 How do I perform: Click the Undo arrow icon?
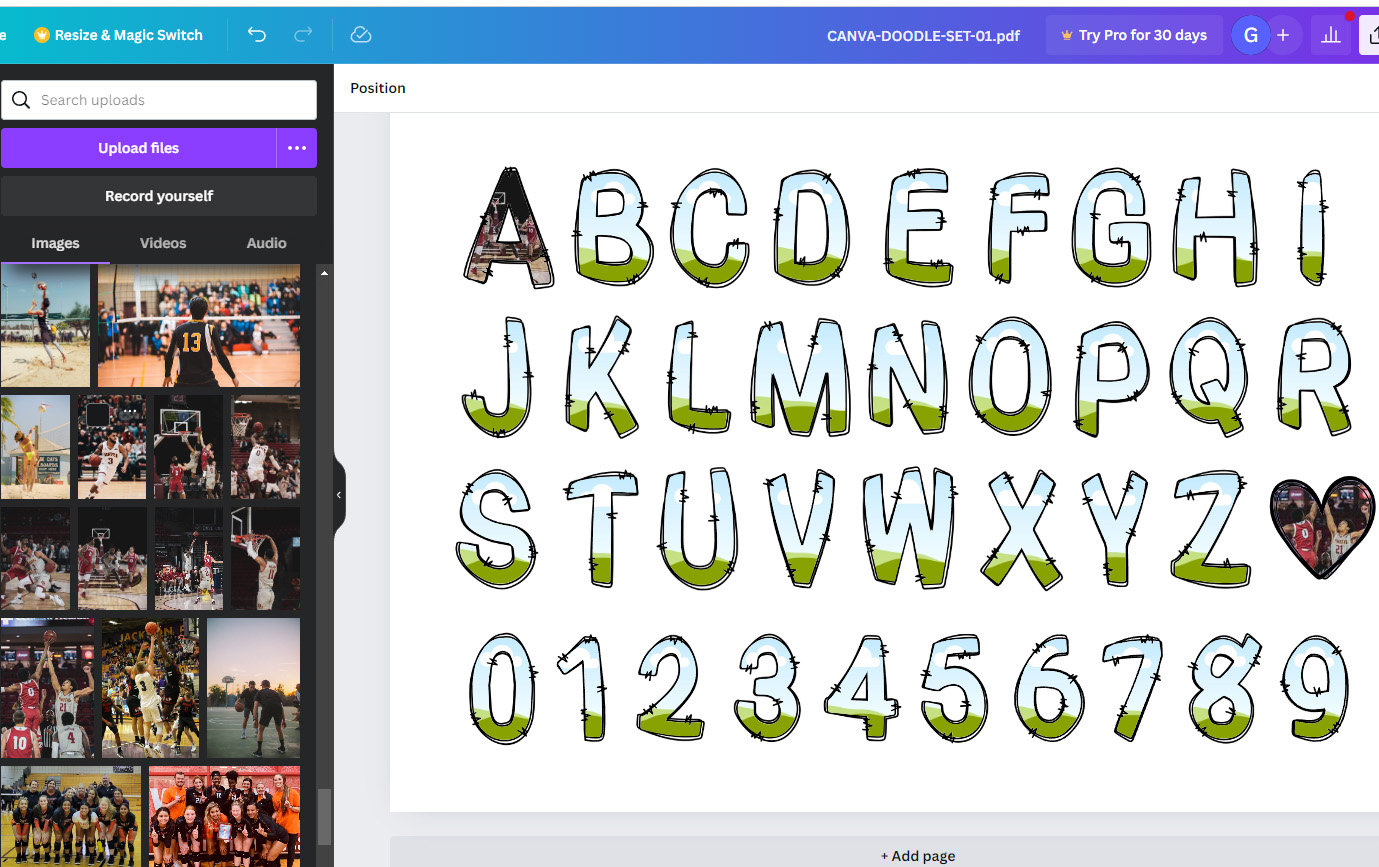(257, 34)
